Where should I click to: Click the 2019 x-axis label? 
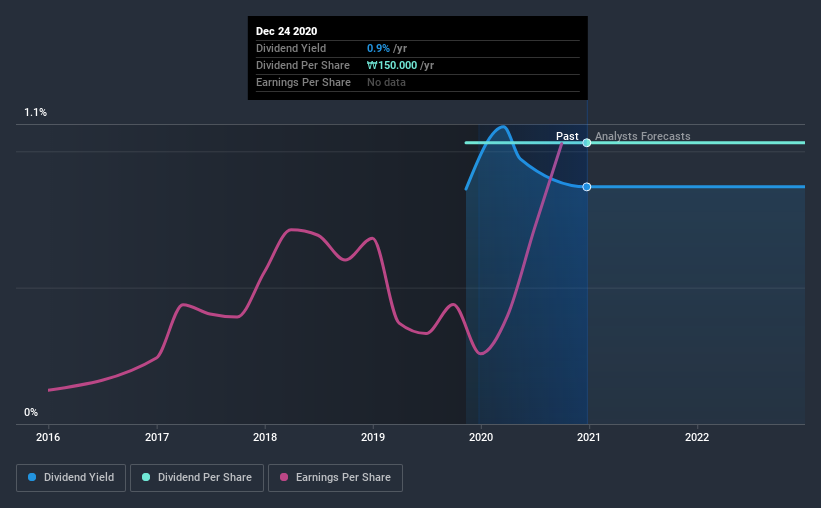click(x=373, y=437)
